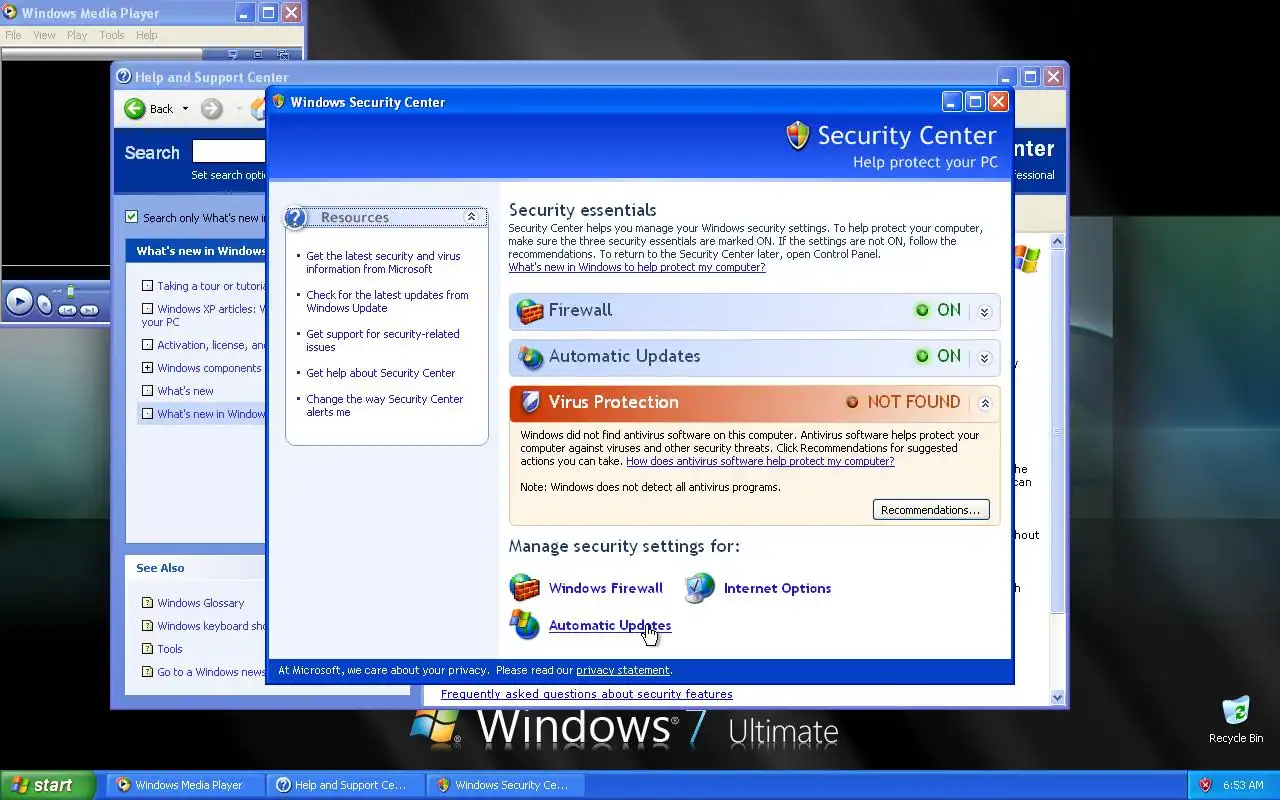Open Get the latest security and virus information
The image size is (1280, 800).
[x=383, y=262]
